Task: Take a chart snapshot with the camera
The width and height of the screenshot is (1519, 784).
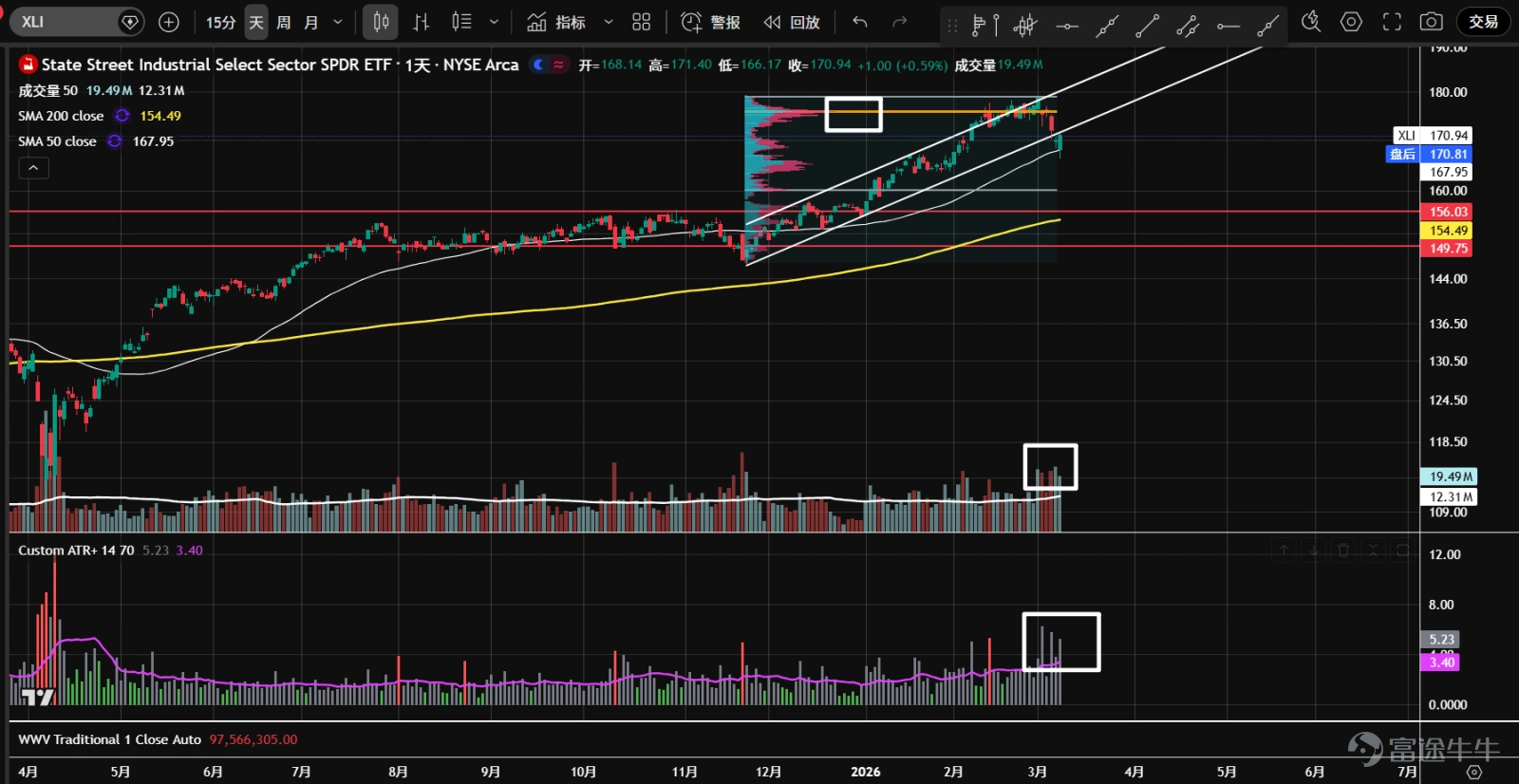Action: pos(1432,22)
